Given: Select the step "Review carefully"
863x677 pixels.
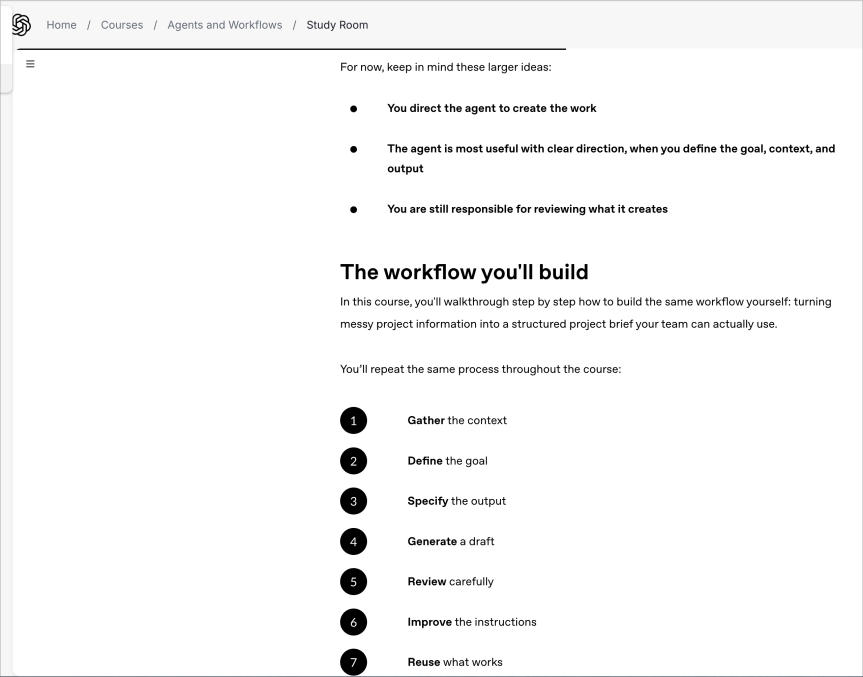Looking at the screenshot, I should (x=450, y=582).
